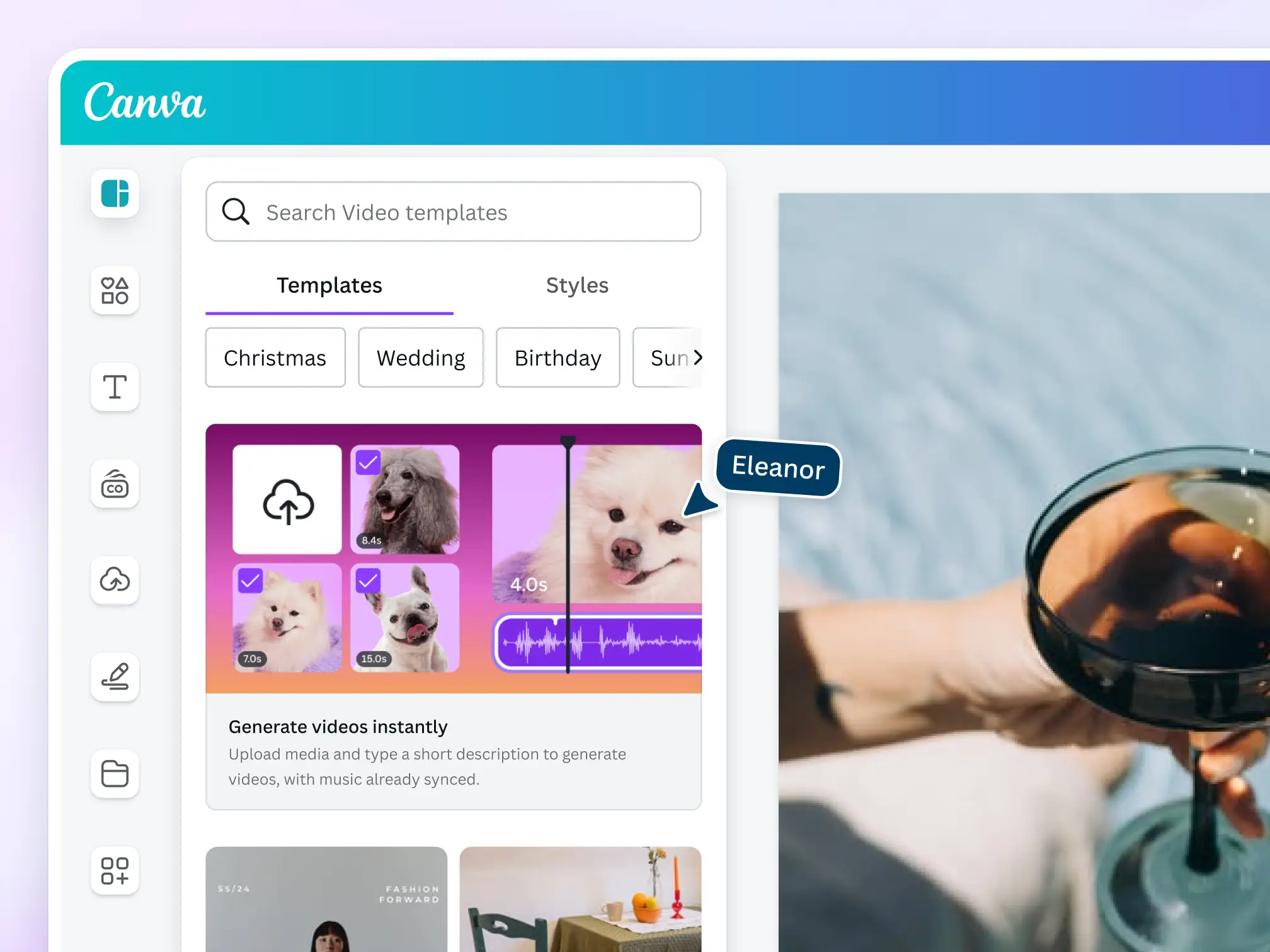Uncheck the 8.4s poodle clip
The image size is (1270, 952).
click(x=369, y=462)
